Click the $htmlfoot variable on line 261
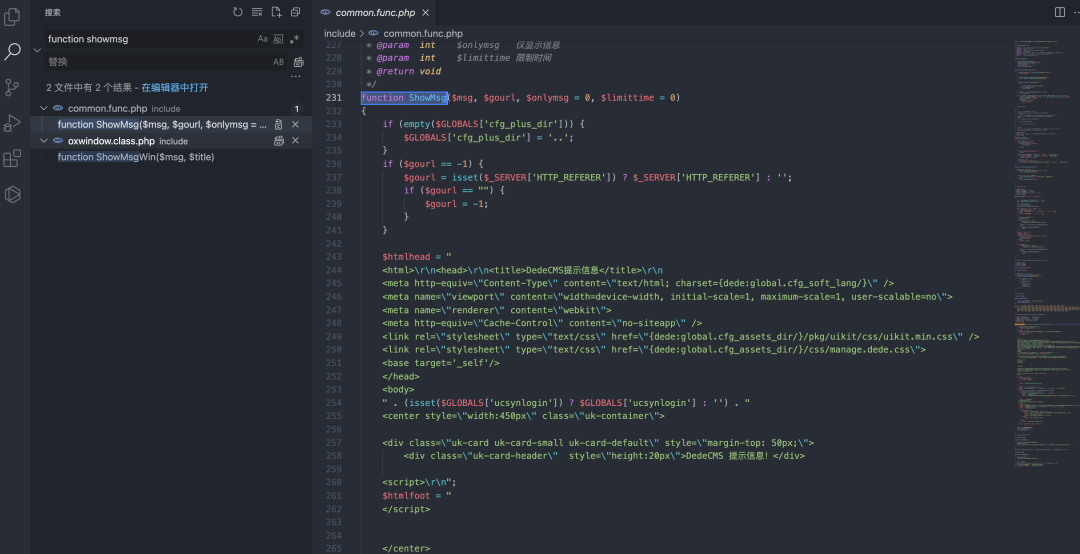Screen dimensions: 1080x554 click(x=406, y=495)
